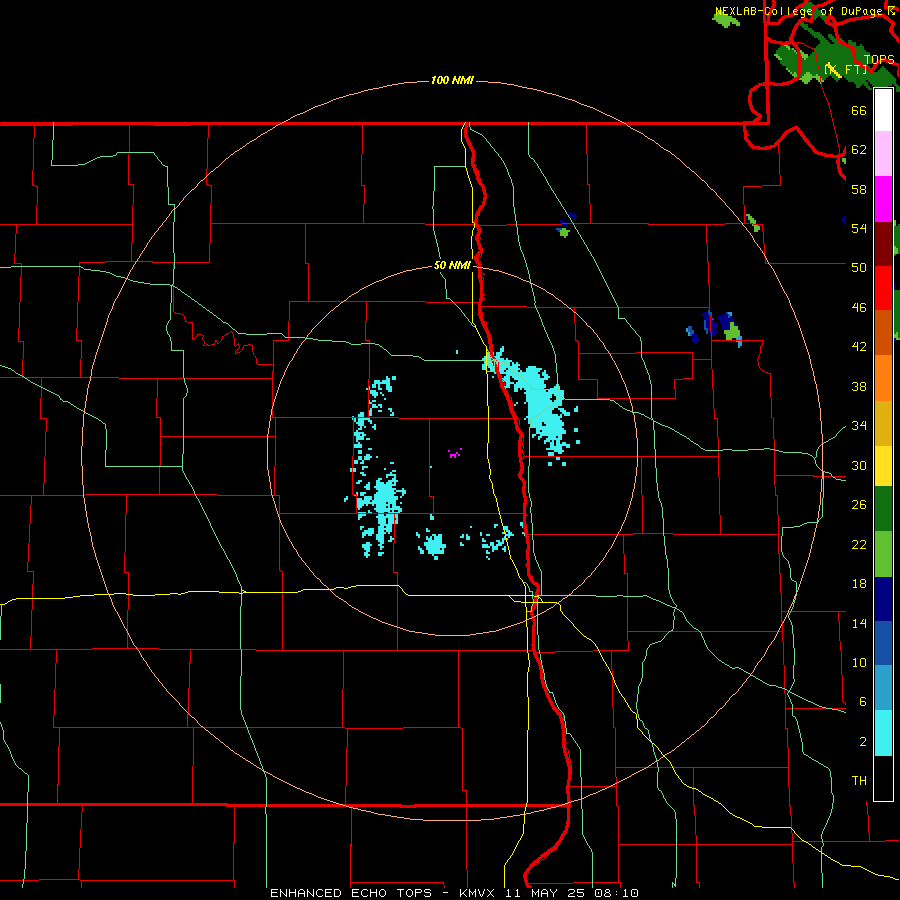Viewport: 900px width, 900px height.
Task: Select the "62" legend value
Action: coord(859,150)
